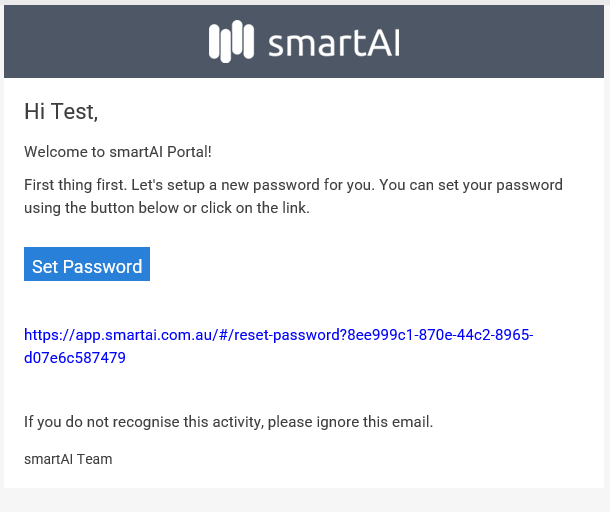Click the smartAI bars logo icon
The image size is (610, 512).
pyautogui.click(x=231, y=41)
